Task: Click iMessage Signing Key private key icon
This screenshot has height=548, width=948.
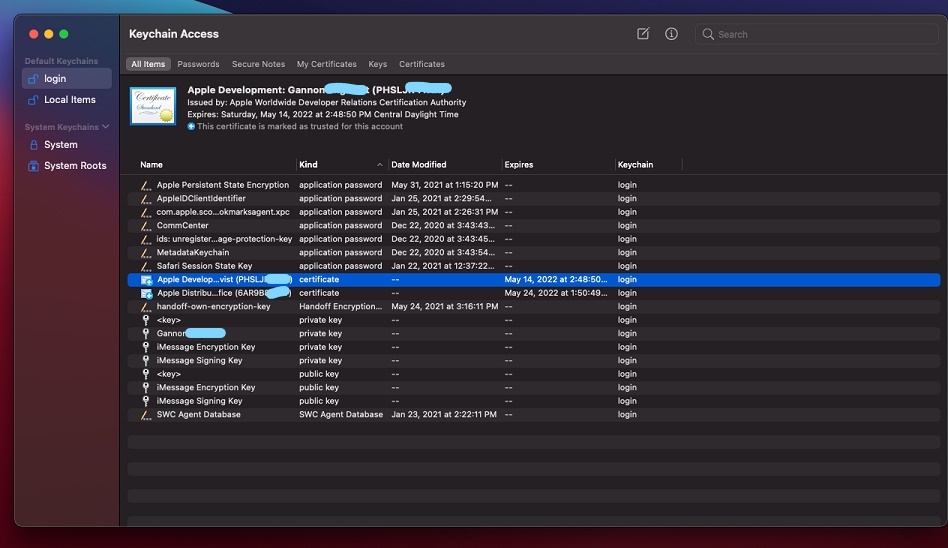Action: coord(146,360)
